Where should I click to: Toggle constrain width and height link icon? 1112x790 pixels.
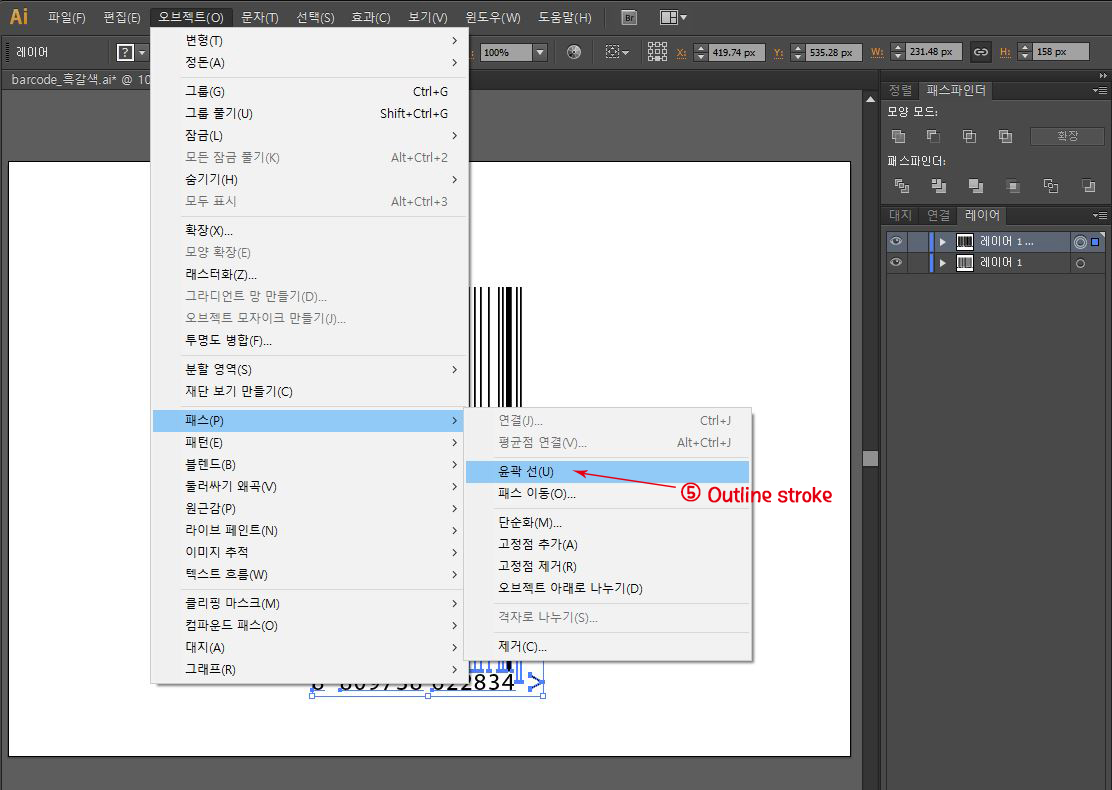[x=981, y=52]
